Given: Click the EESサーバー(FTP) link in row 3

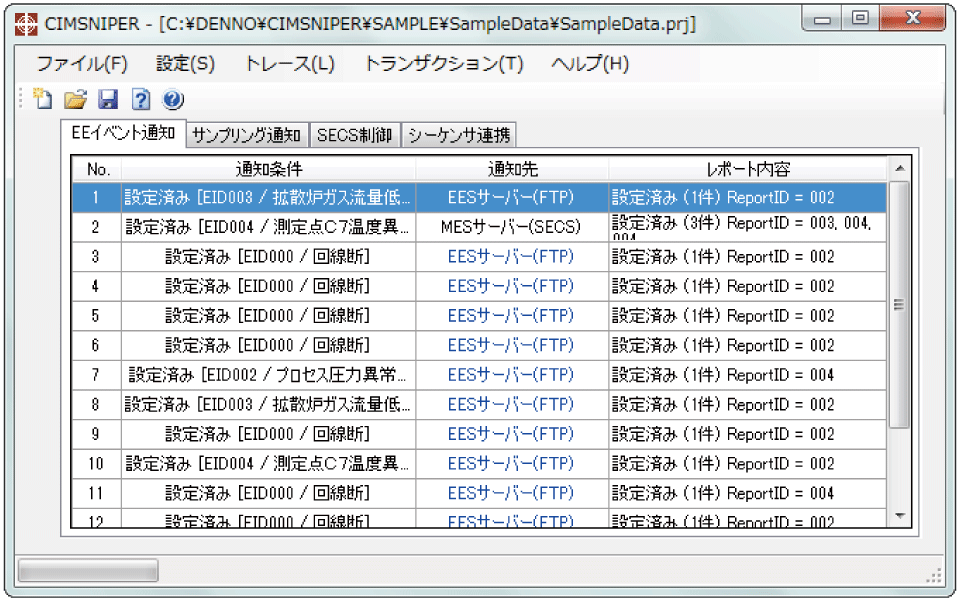Looking at the screenshot, I should coord(511,257).
